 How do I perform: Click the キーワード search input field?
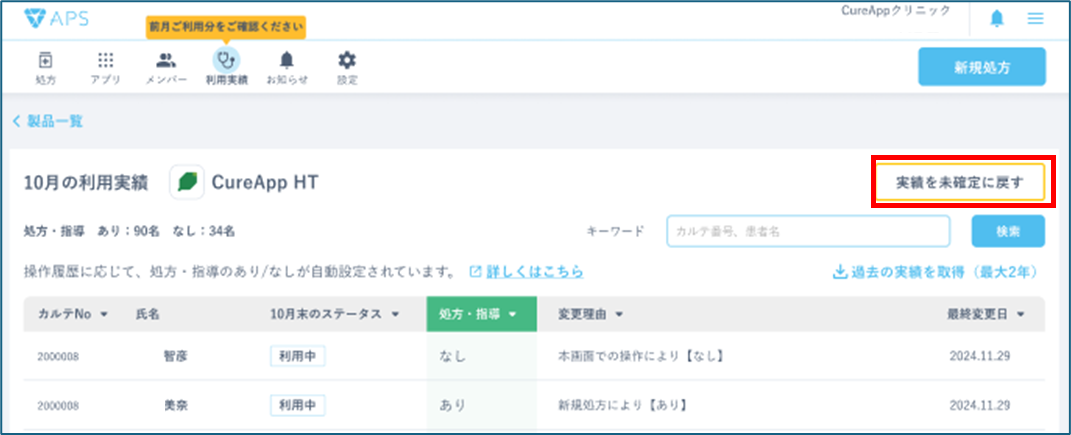click(808, 231)
